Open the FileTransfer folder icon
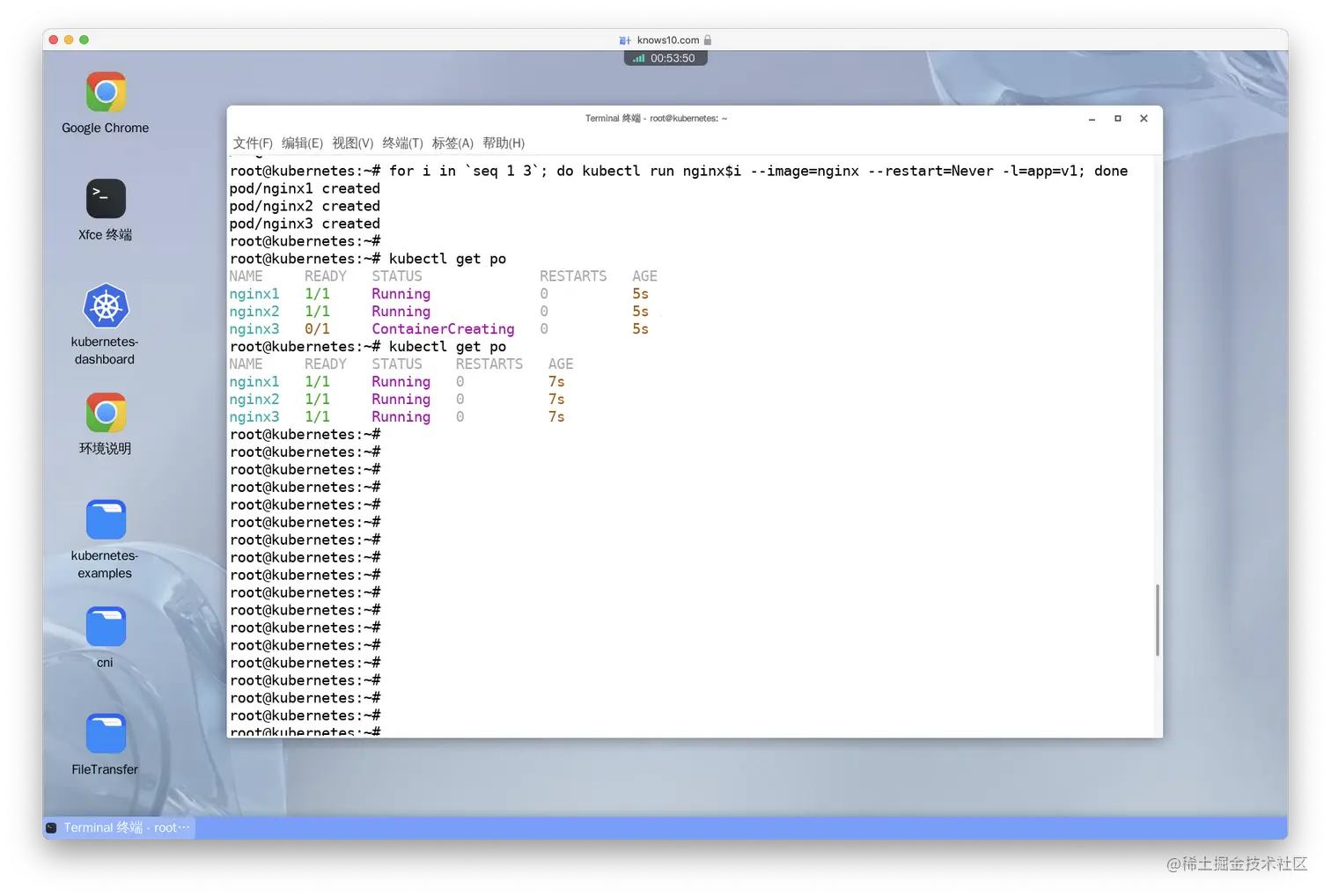 106,733
